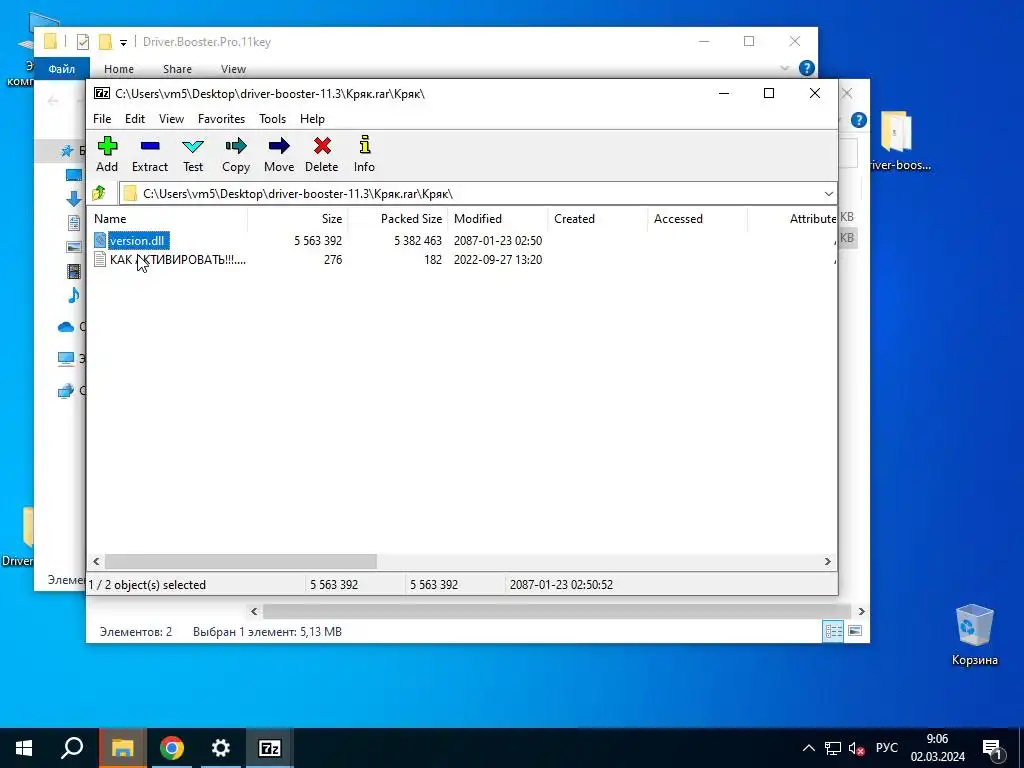Screen dimensions: 1024x768
Task: Open quick access toolbar dropdown arrow
Action: coord(123,42)
